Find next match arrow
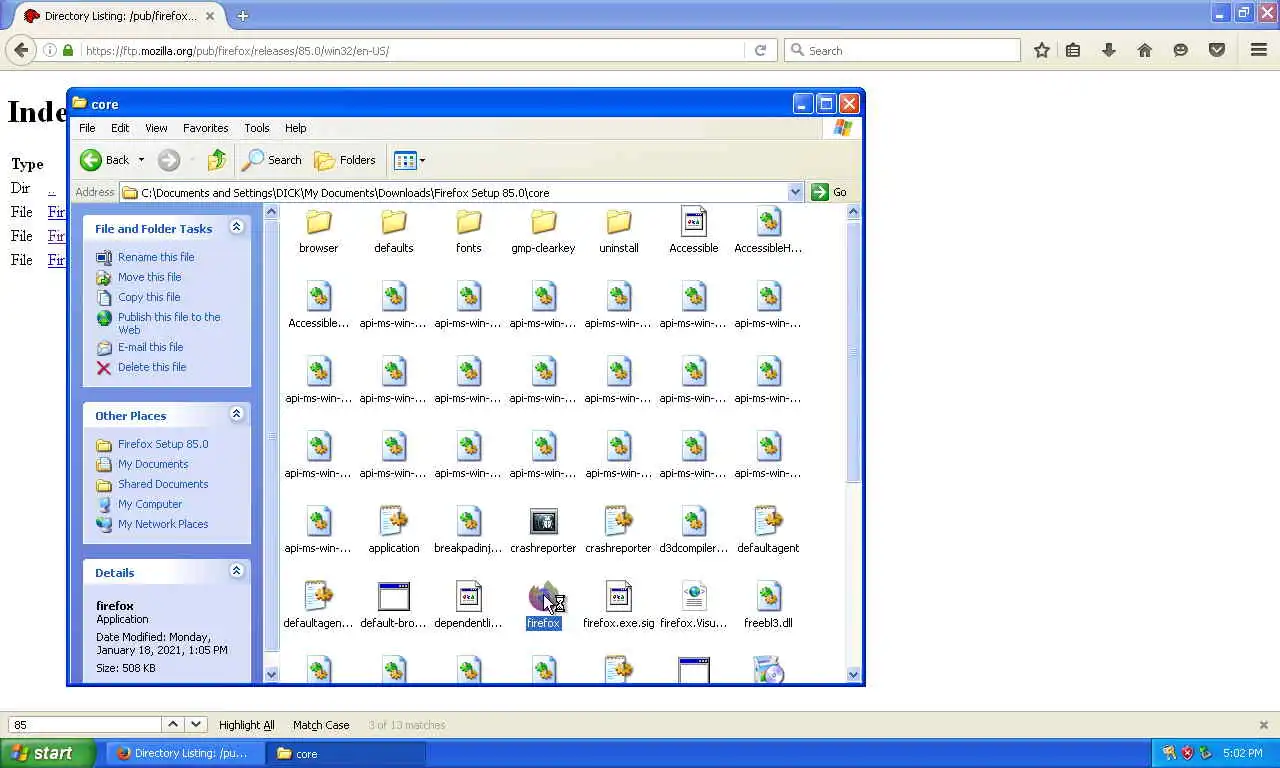Image resolution: width=1280 pixels, height=768 pixels. [x=196, y=724]
